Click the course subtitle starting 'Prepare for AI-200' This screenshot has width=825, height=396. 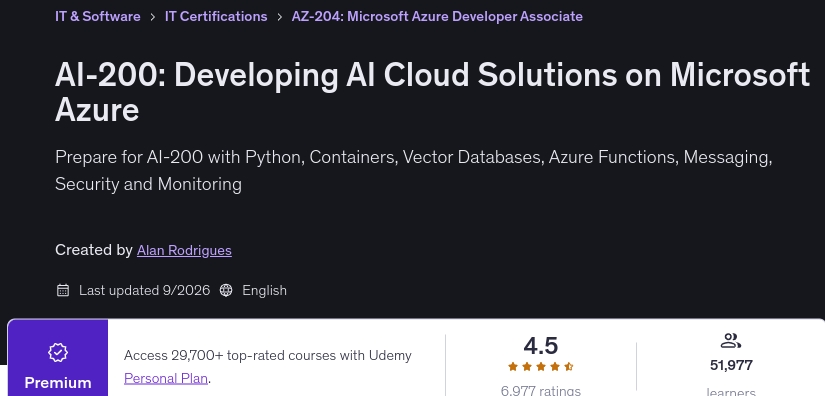414,170
